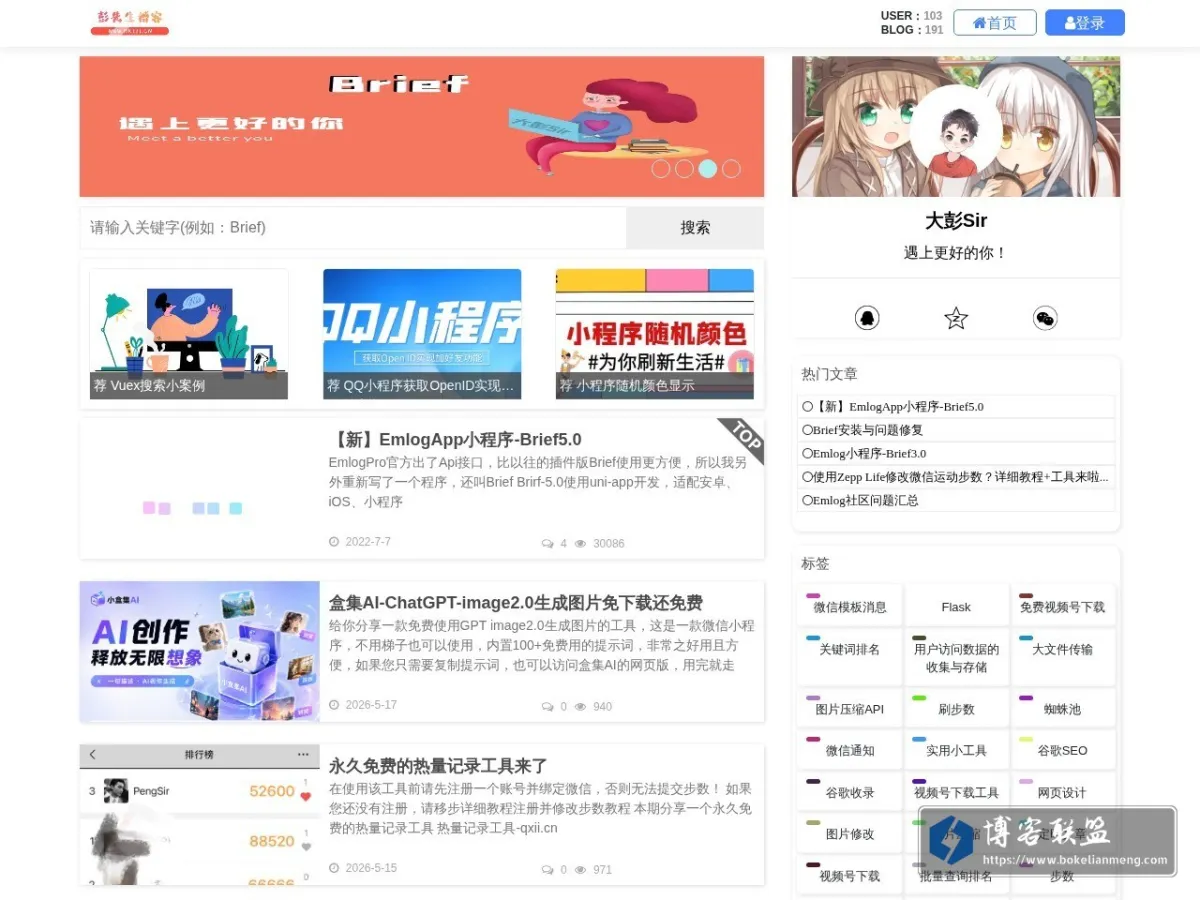Click clock icon beside date 2026-5-15
The height and width of the screenshot is (900, 1200).
click(x=334, y=868)
